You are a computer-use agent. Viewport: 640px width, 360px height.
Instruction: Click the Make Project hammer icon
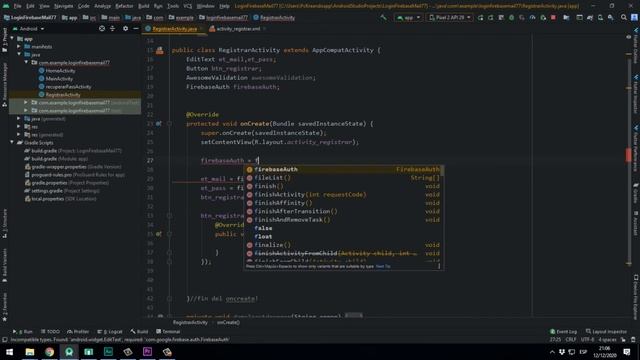(x=383, y=18)
